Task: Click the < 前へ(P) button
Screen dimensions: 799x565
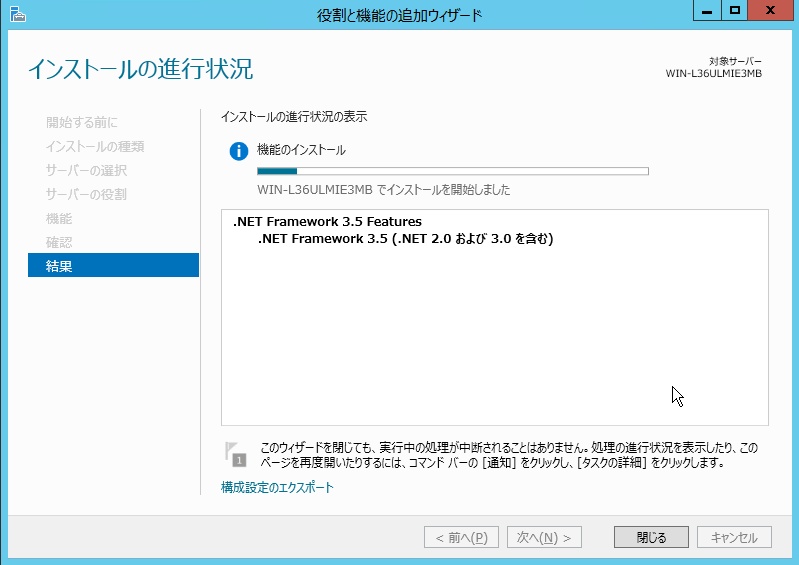Action: 461,537
